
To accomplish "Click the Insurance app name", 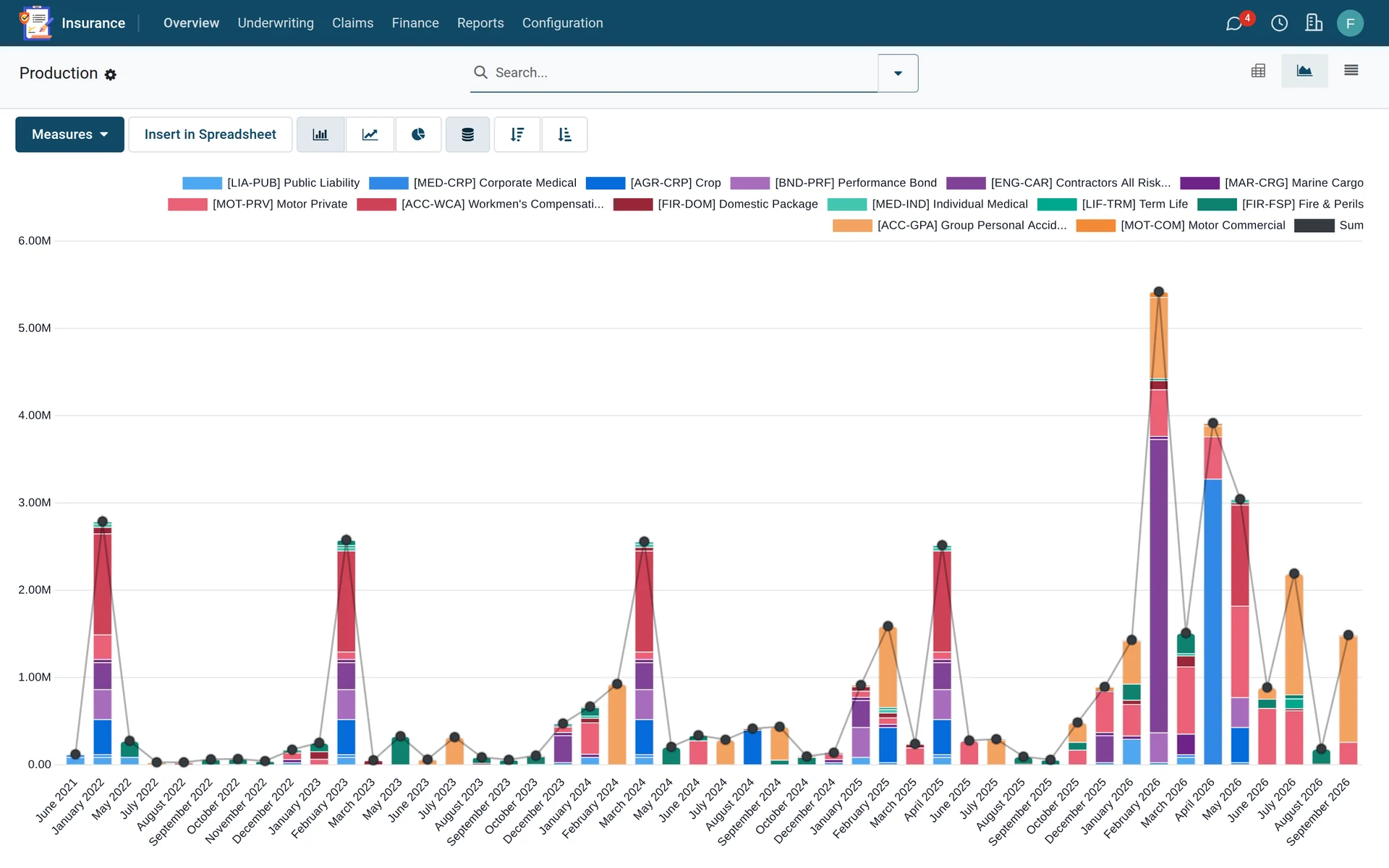I will (93, 23).
